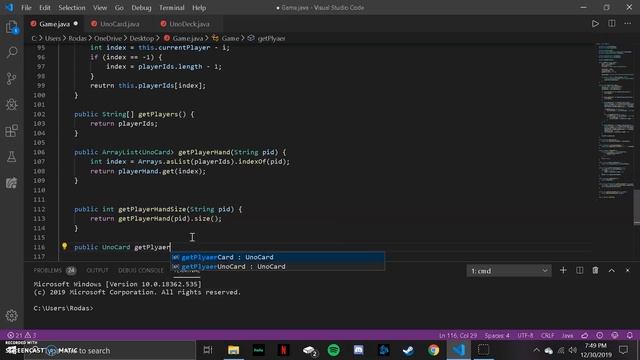Open Netflix from the taskbar
Image resolution: width=640 pixels, height=360 pixels.
click(x=283, y=350)
